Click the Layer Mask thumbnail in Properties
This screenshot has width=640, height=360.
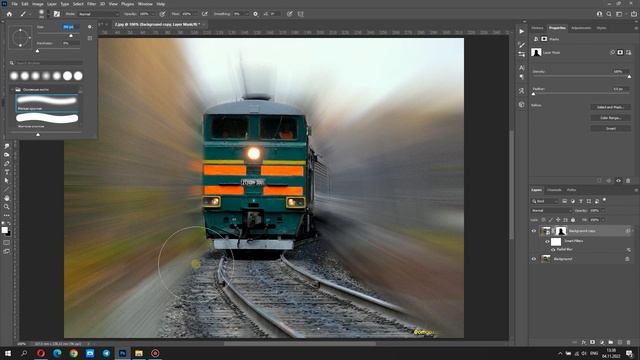[536, 52]
